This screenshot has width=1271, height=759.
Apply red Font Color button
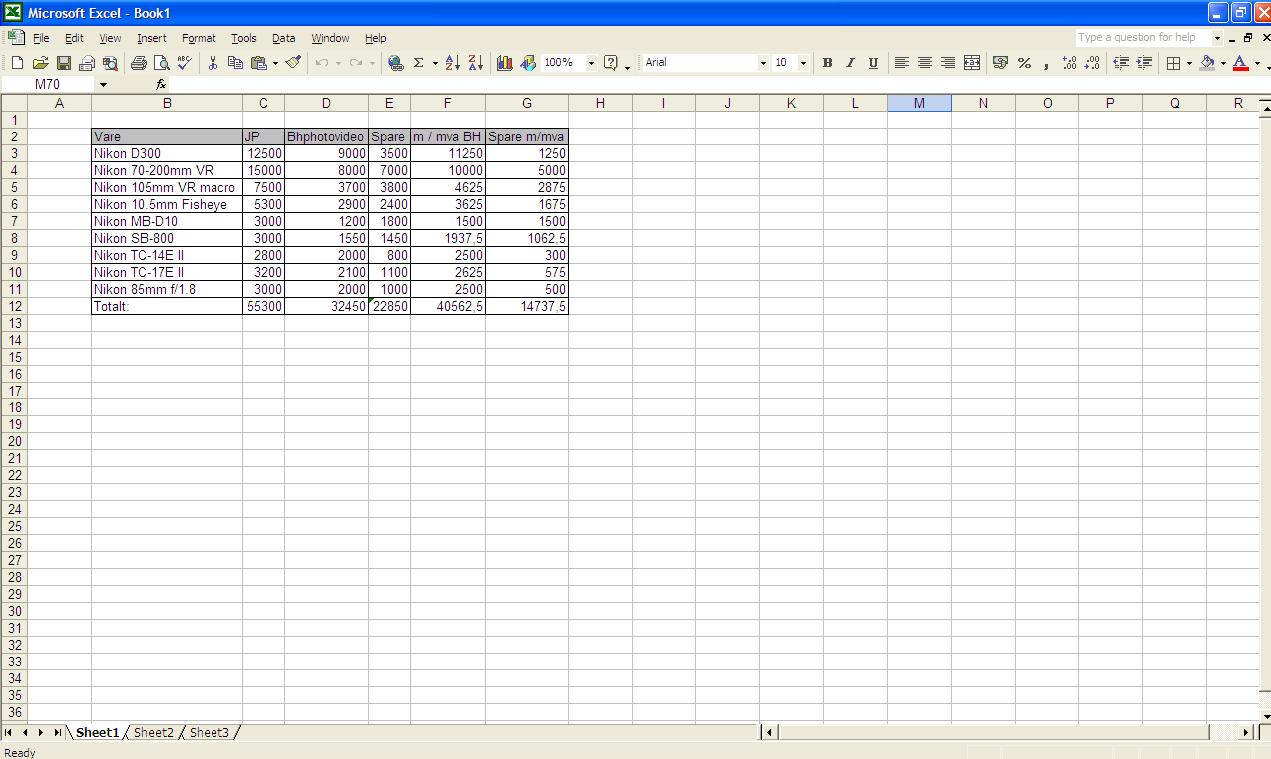(x=1241, y=63)
